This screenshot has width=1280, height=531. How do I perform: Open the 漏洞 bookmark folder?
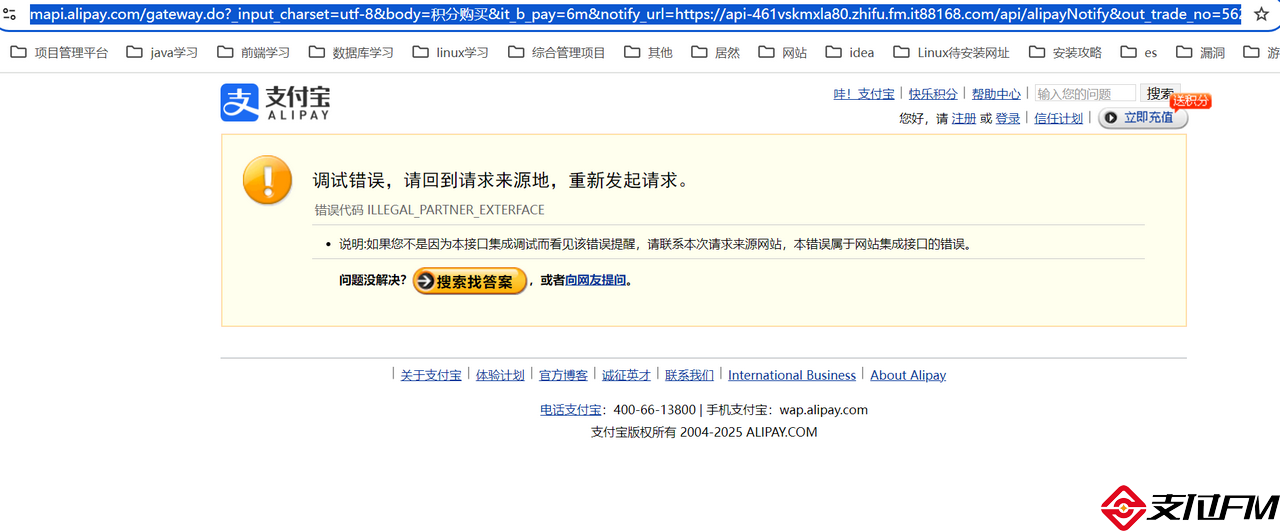1200,53
